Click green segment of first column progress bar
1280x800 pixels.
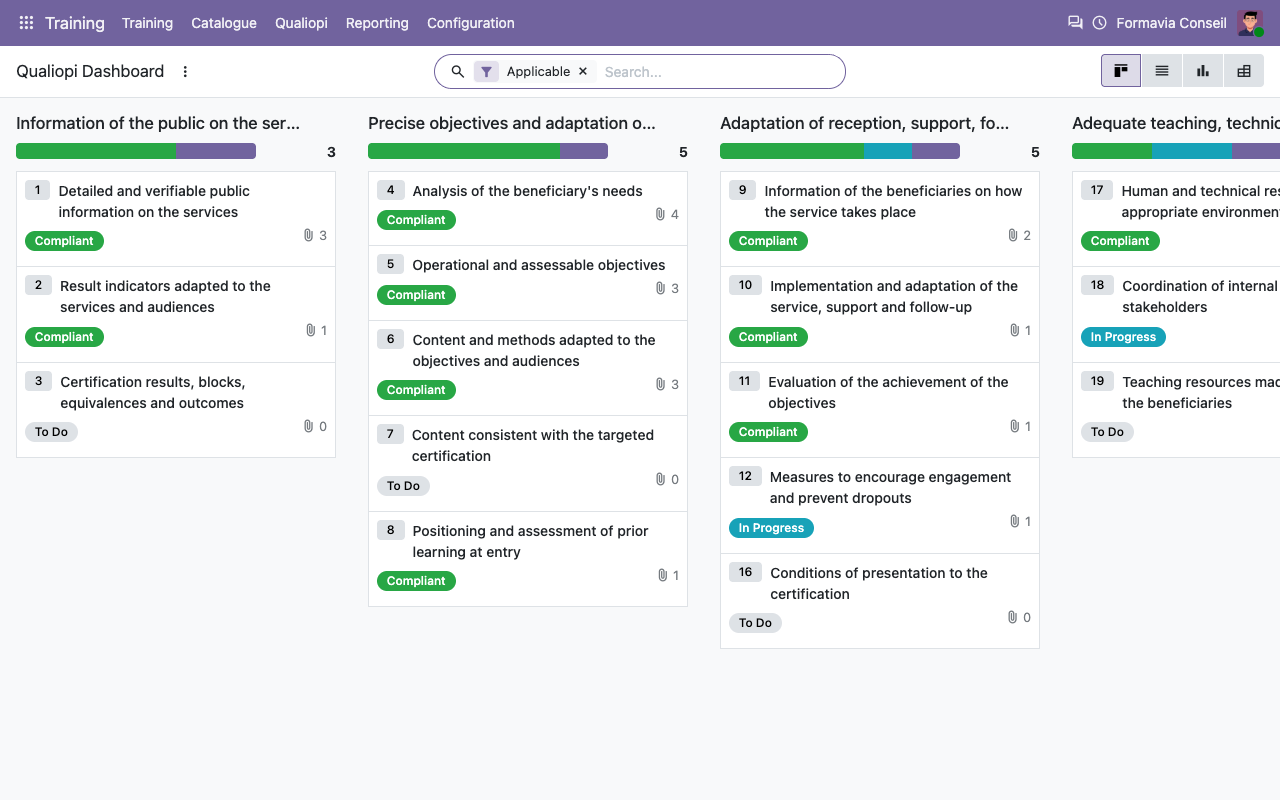point(96,151)
